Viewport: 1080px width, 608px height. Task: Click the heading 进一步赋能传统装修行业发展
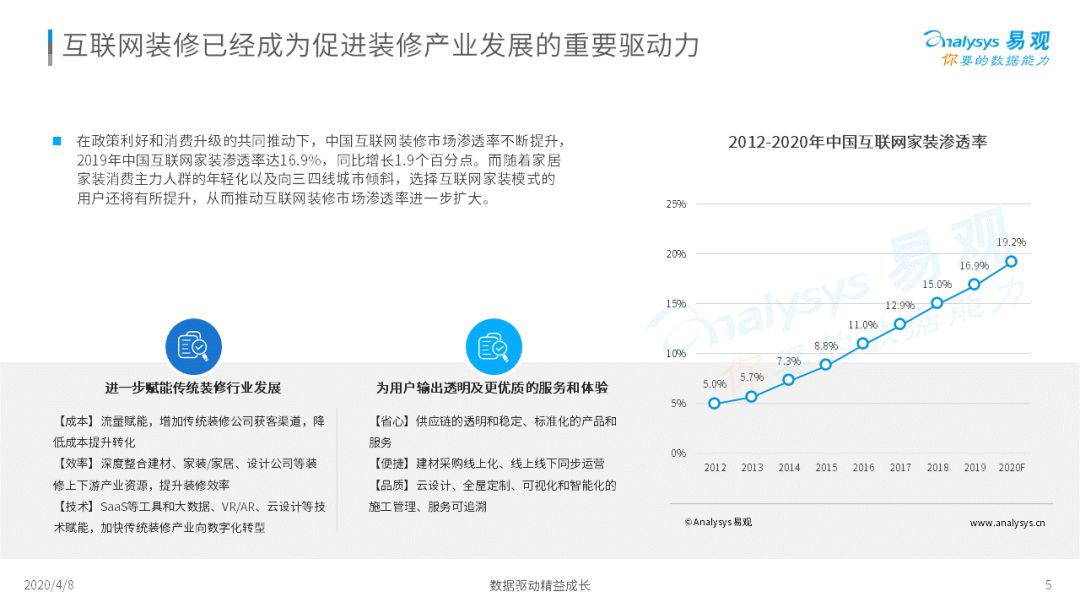click(193, 388)
